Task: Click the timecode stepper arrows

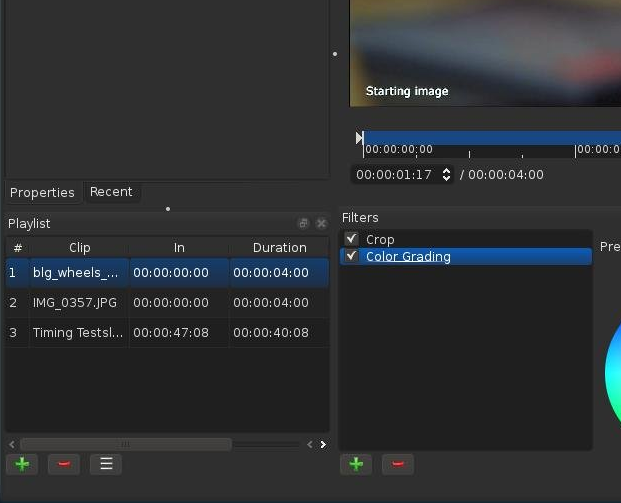Action: click(x=446, y=175)
